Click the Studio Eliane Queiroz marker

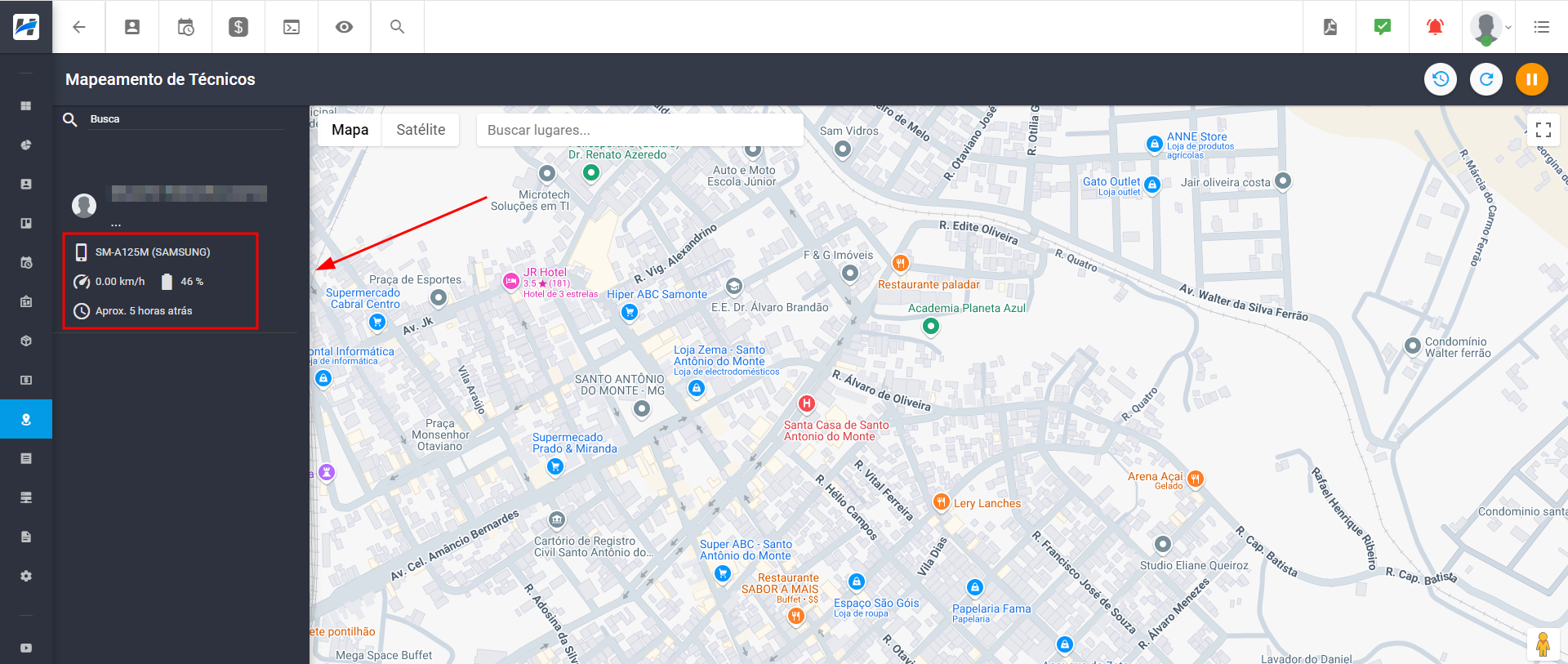(x=1163, y=544)
